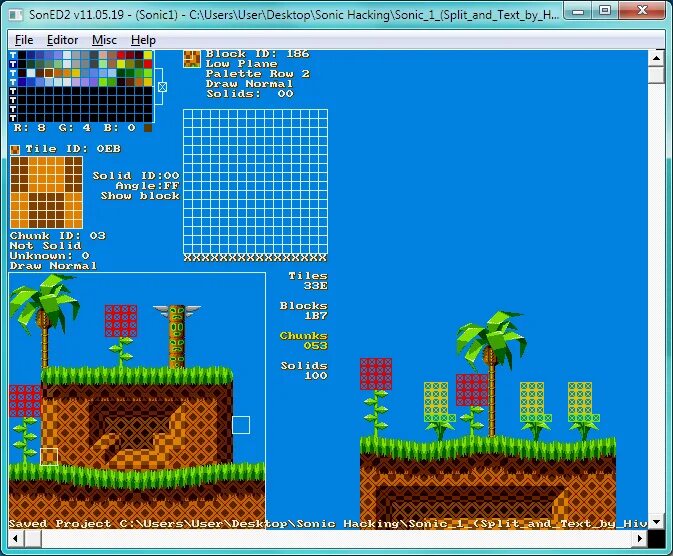The image size is (673, 556).
Task: Click the horizontal scrollbar right arrow
Action: 640,538
